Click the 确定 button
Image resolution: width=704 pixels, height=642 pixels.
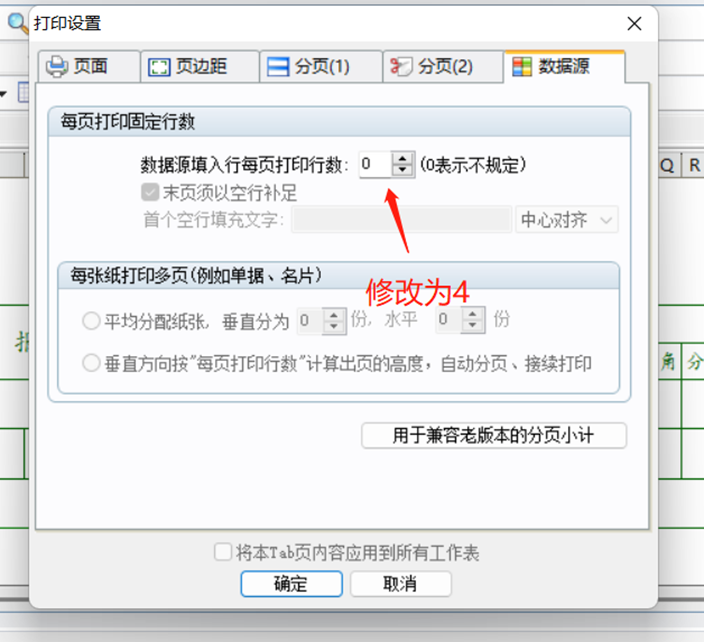291,584
